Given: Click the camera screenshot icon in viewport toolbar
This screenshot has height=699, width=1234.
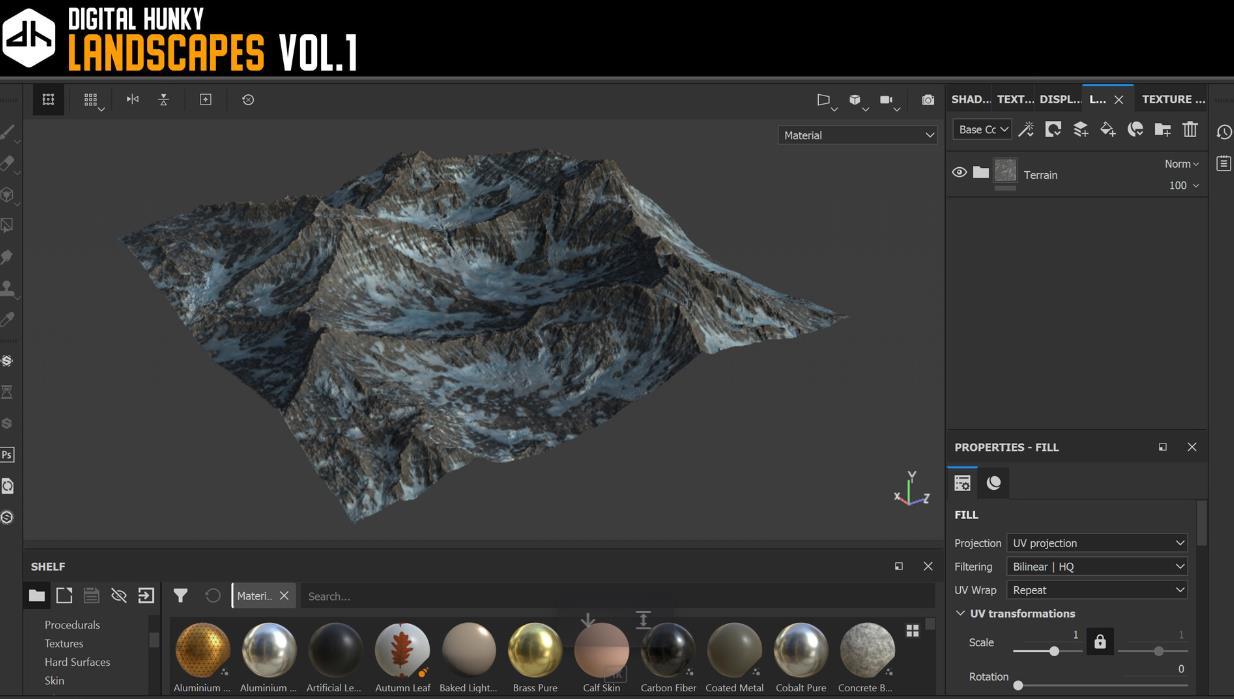Looking at the screenshot, I should coord(928,100).
